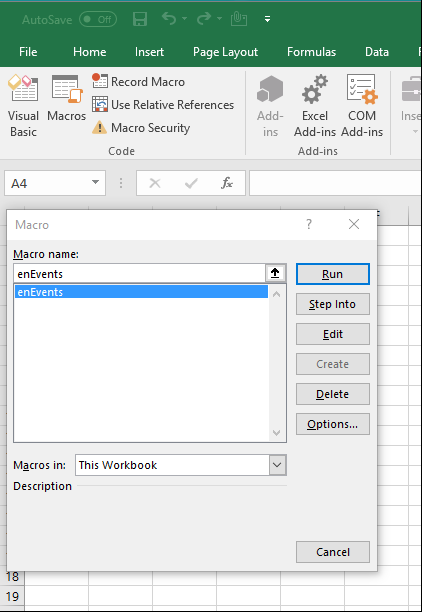This screenshot has width=422, height=612.
Task: Click the Save icon in quick access toolbar
Action: tap(140, 19)
